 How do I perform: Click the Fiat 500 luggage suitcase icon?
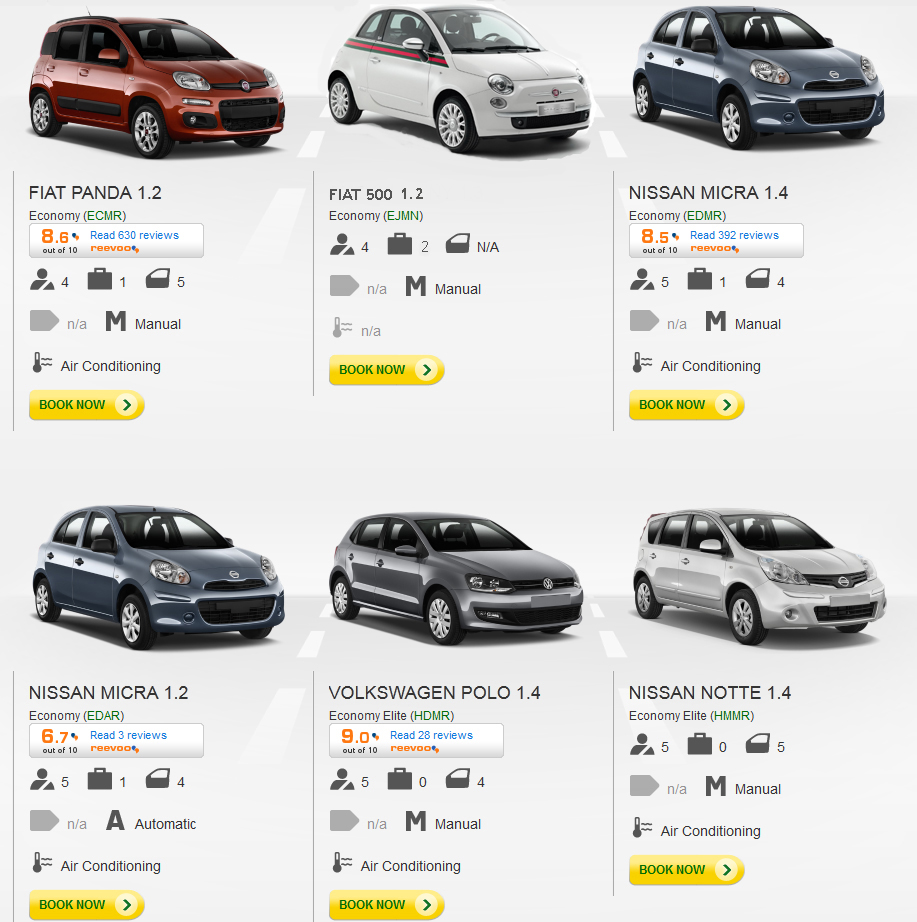pyautogui.click(x=399, y=244)
